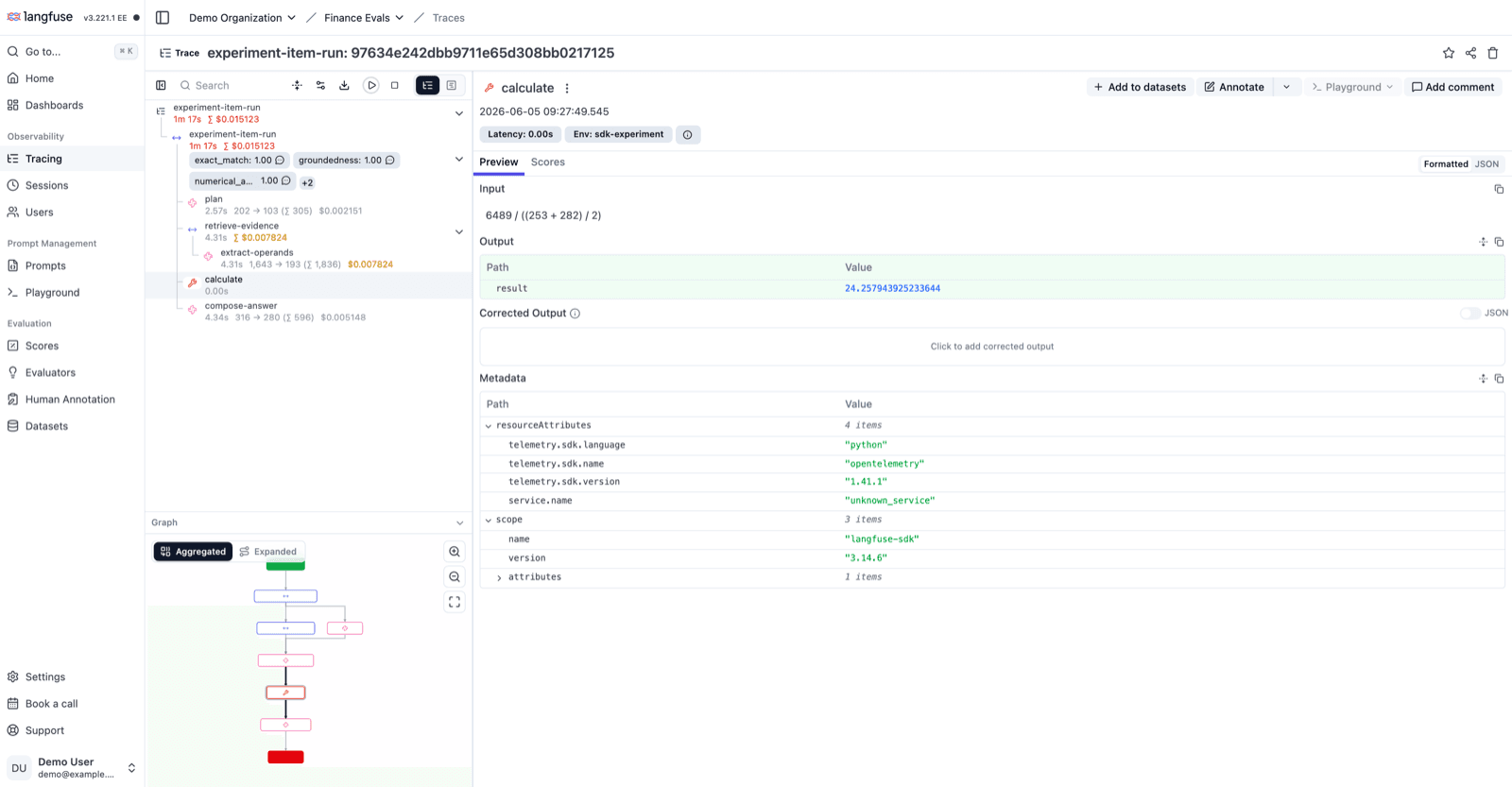The width and height of the screenshot is (1512, 787).
Task: Open comments on groundedness score
Action: point(390,160)
